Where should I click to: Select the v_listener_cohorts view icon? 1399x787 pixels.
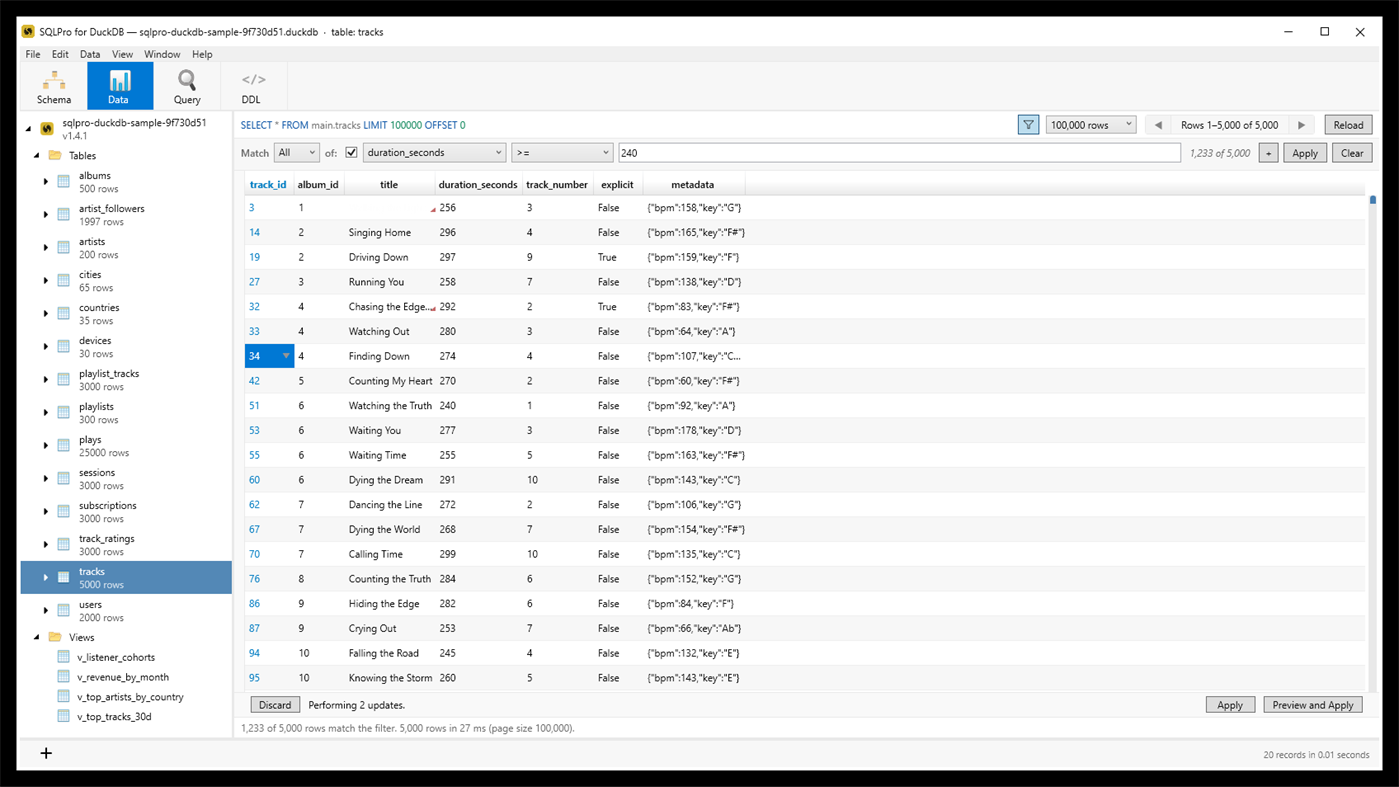64,657
